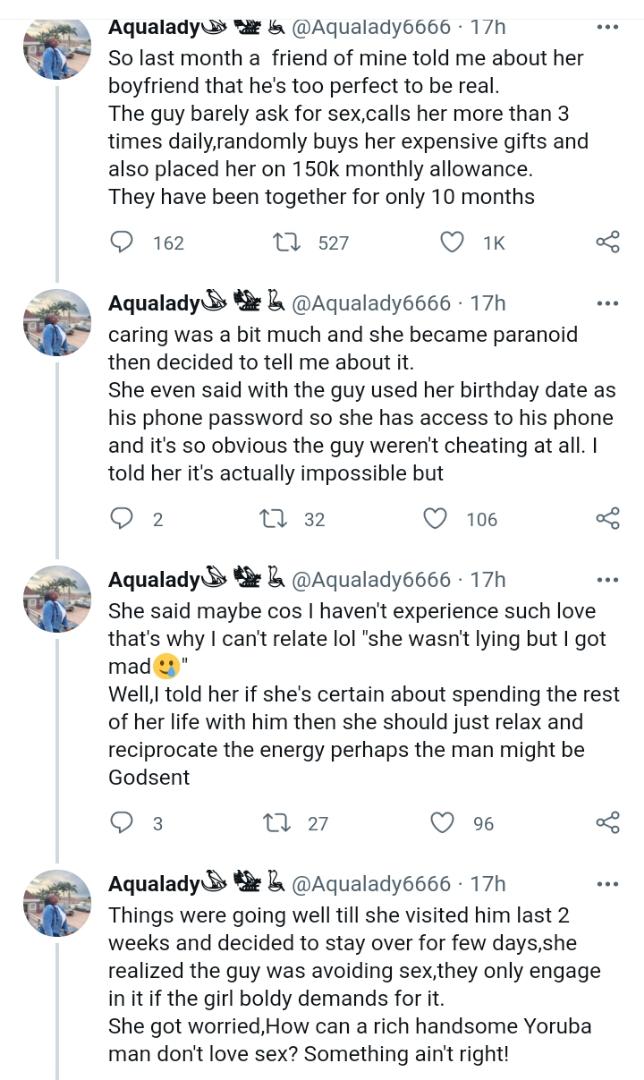644x1080 pixels.
Task: Open more options on the Godsent tweet
Action: pos(607,580)
